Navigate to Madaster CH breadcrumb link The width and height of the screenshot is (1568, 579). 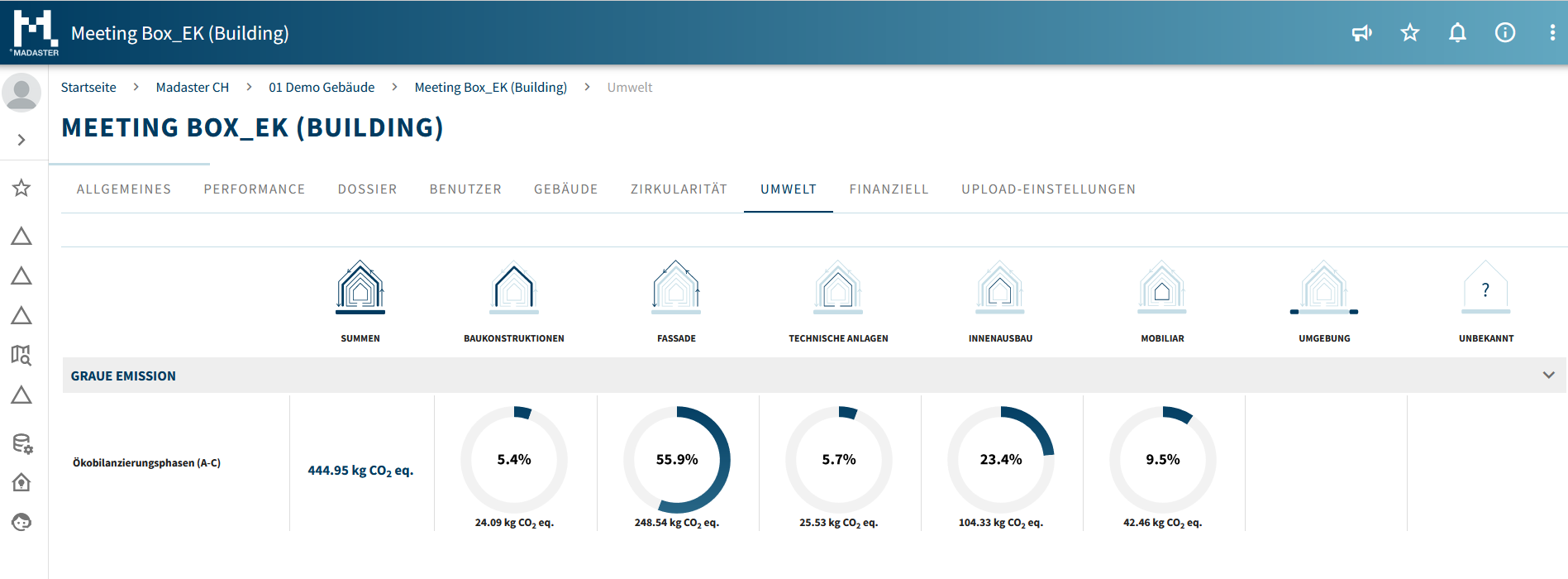coord(192,88)
